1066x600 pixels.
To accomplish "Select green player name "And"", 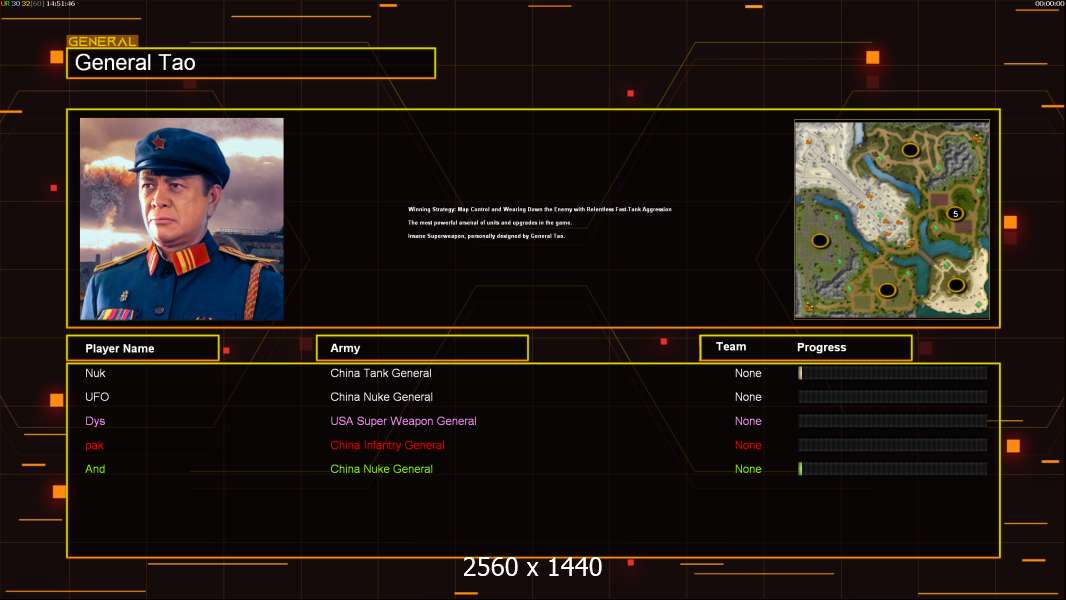I will [95, 469].
